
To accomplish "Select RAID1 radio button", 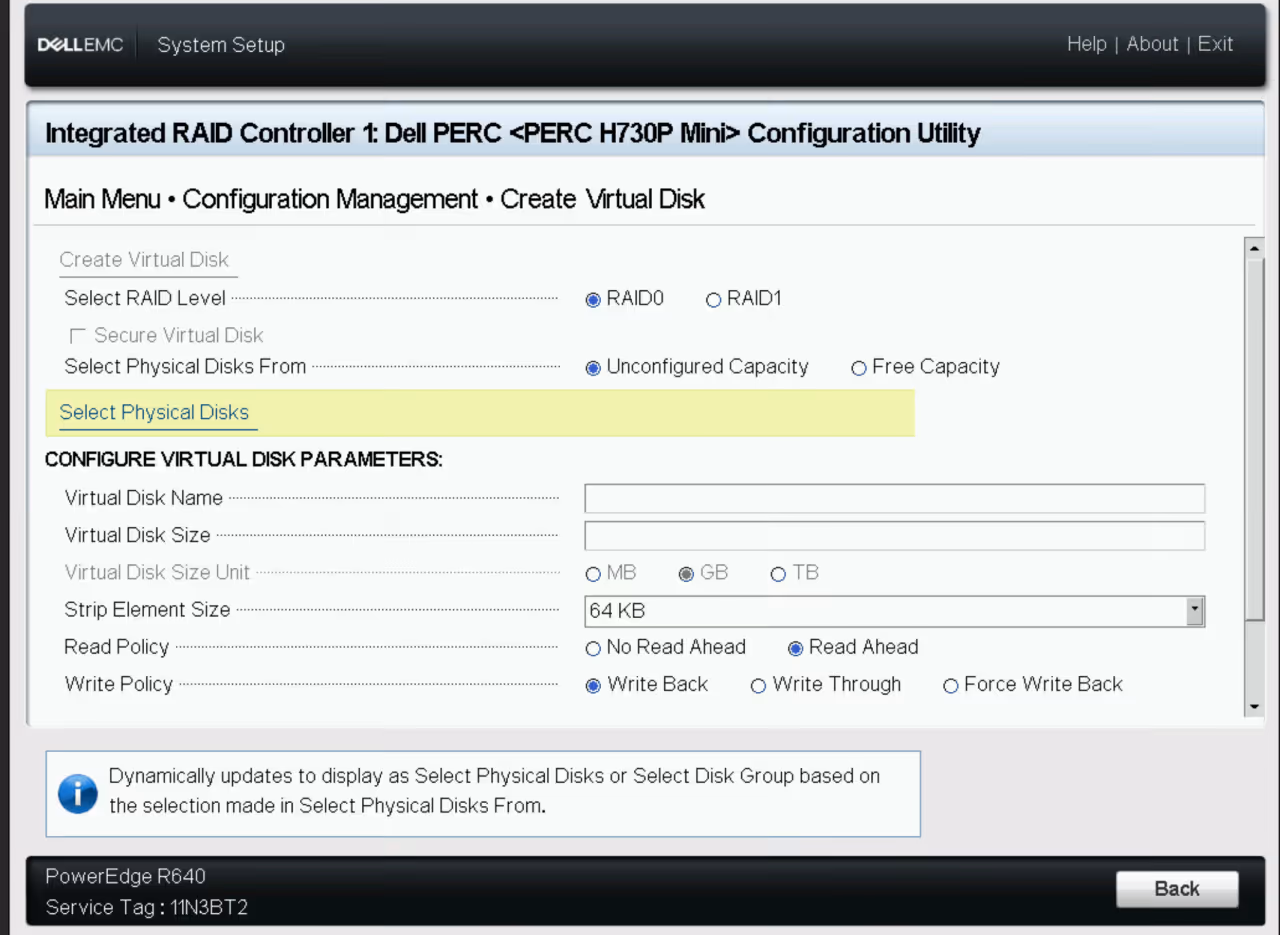I will [713, 300].
